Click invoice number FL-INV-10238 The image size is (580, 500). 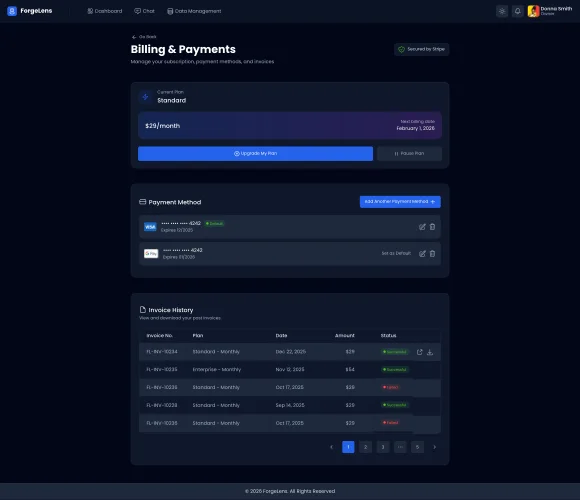(162, 405)
